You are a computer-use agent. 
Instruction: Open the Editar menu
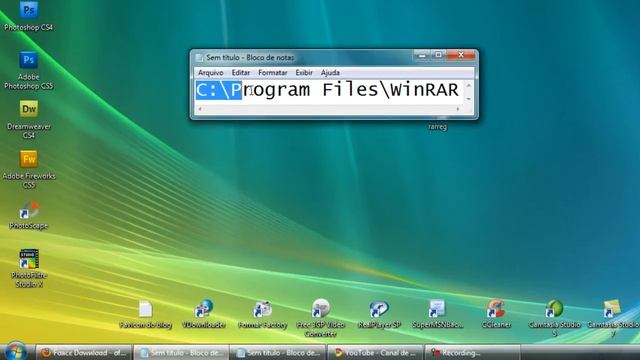(241, 73)
